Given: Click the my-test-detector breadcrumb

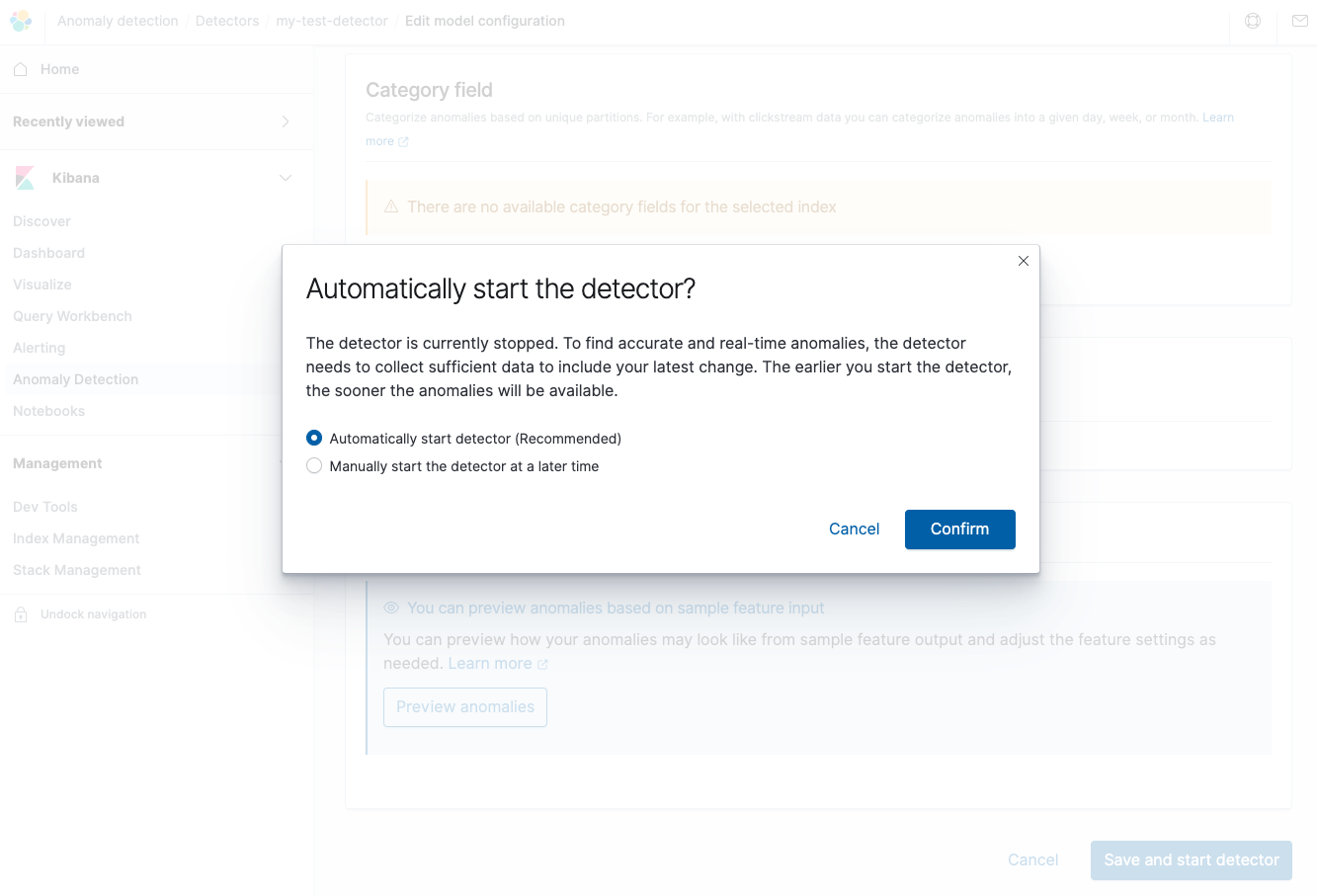Looking at the screenshot, I should tap(332, 21).
